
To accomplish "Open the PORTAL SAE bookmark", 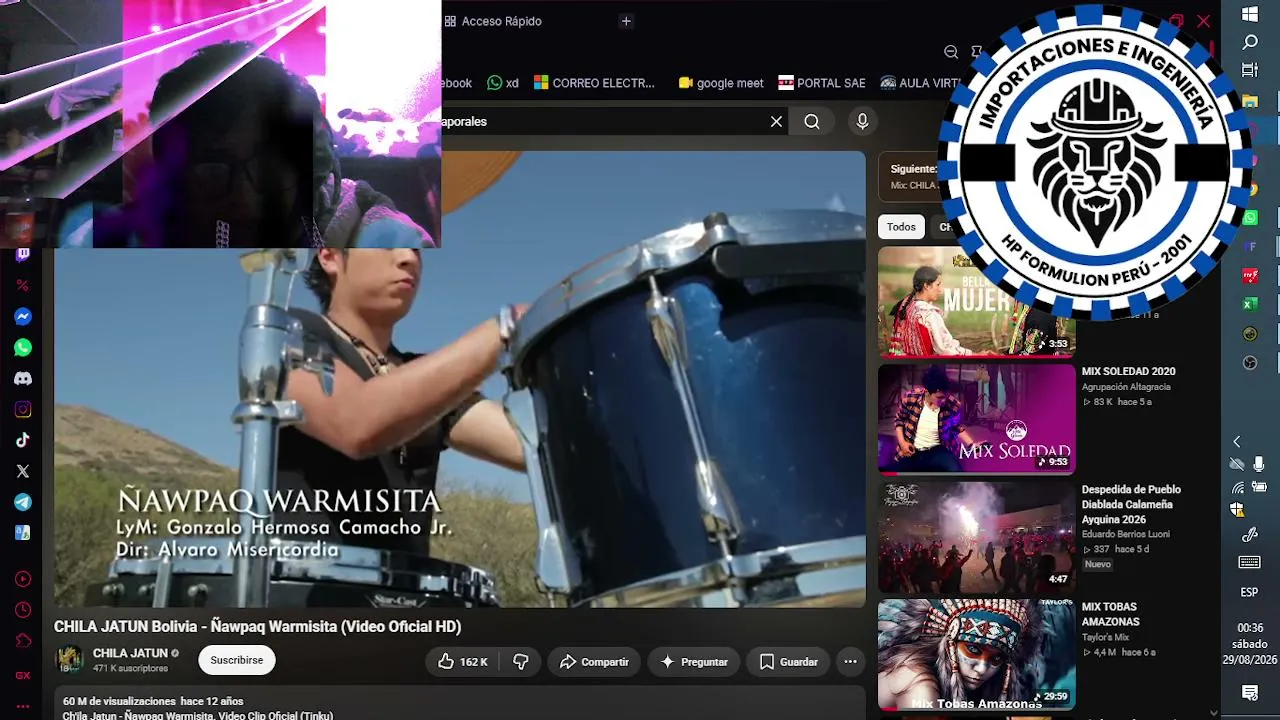I will [822, 83].
